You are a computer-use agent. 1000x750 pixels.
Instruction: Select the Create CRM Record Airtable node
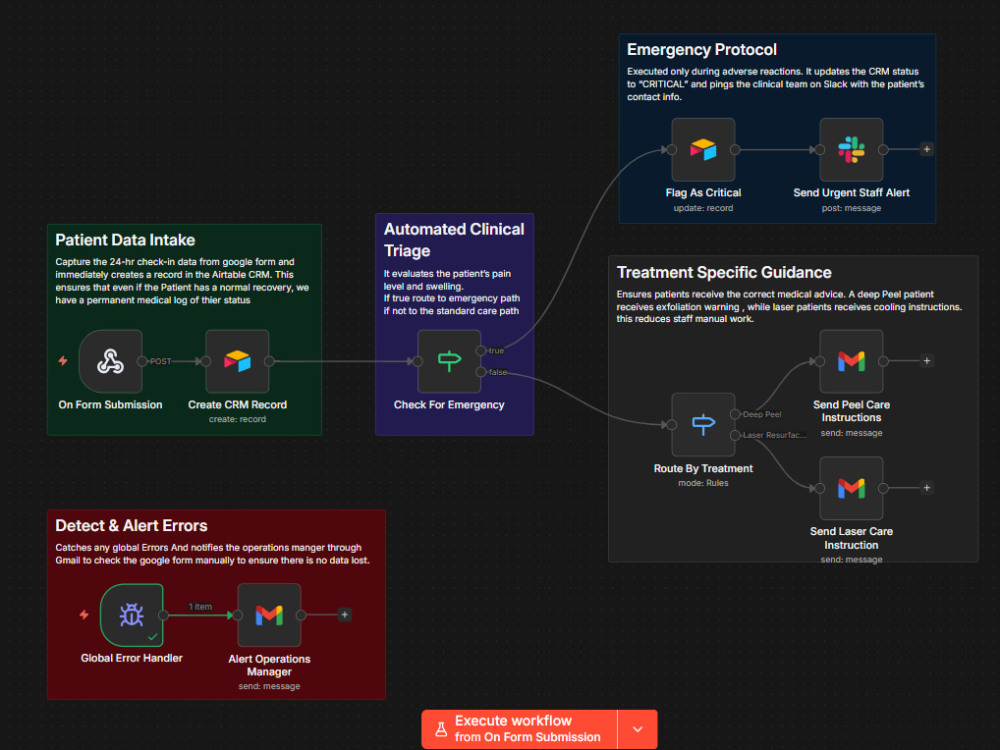coord(237,361)
